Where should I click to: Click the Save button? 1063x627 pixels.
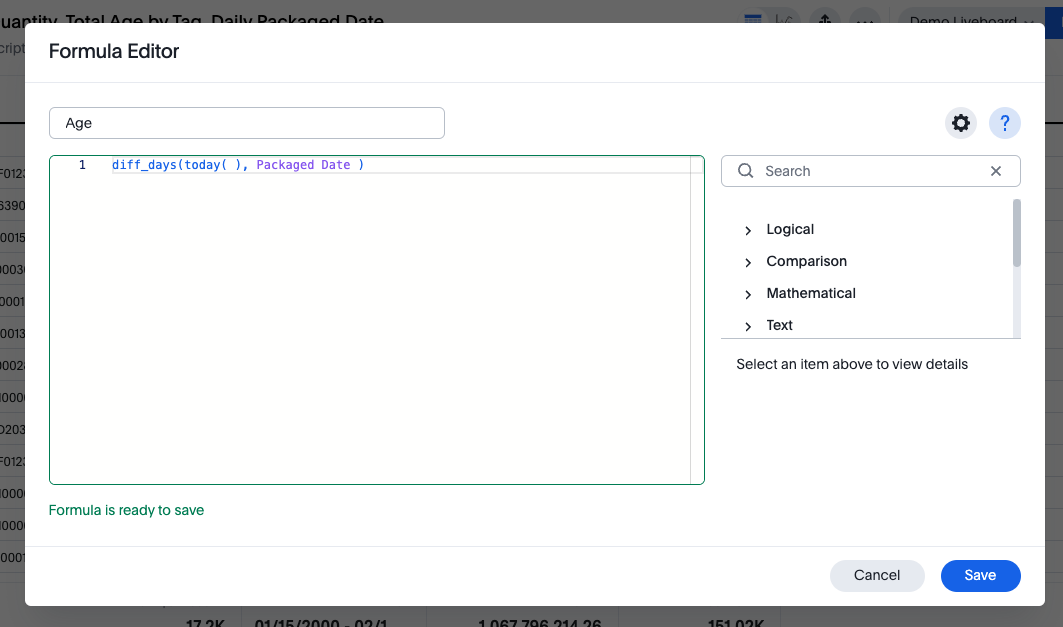click(980, 575)
